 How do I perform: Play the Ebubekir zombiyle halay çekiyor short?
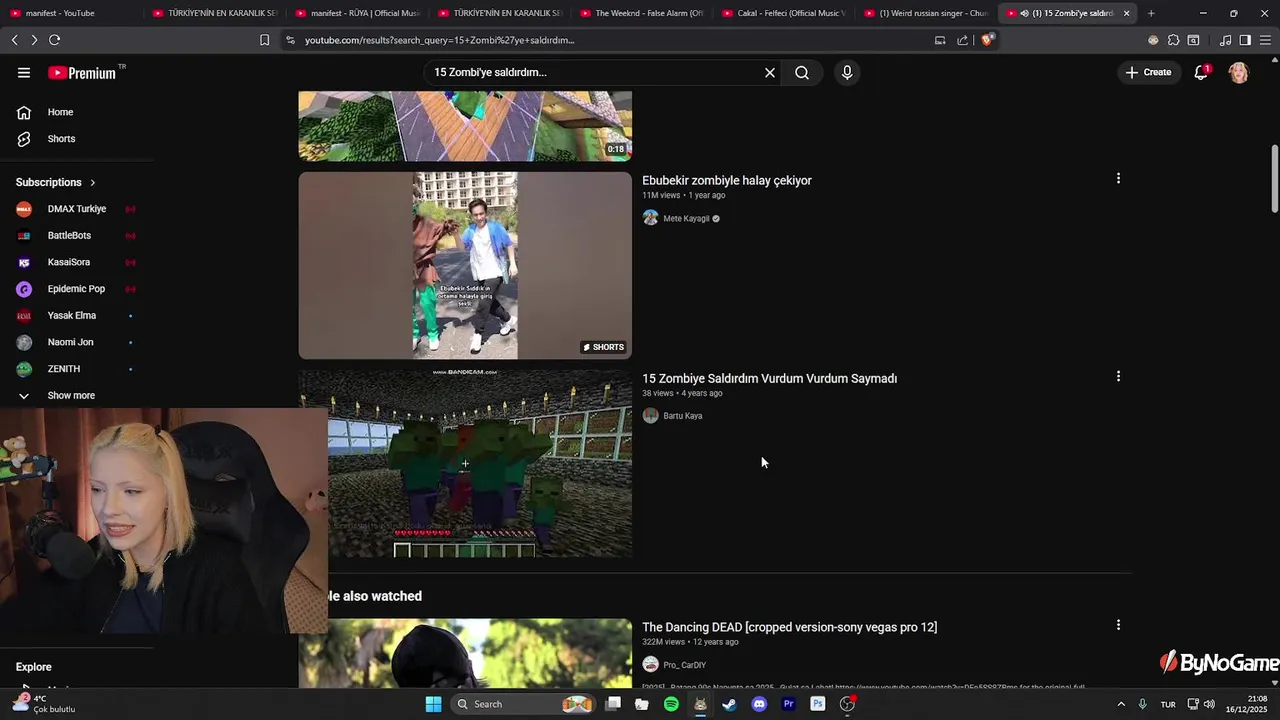(465, 265)
